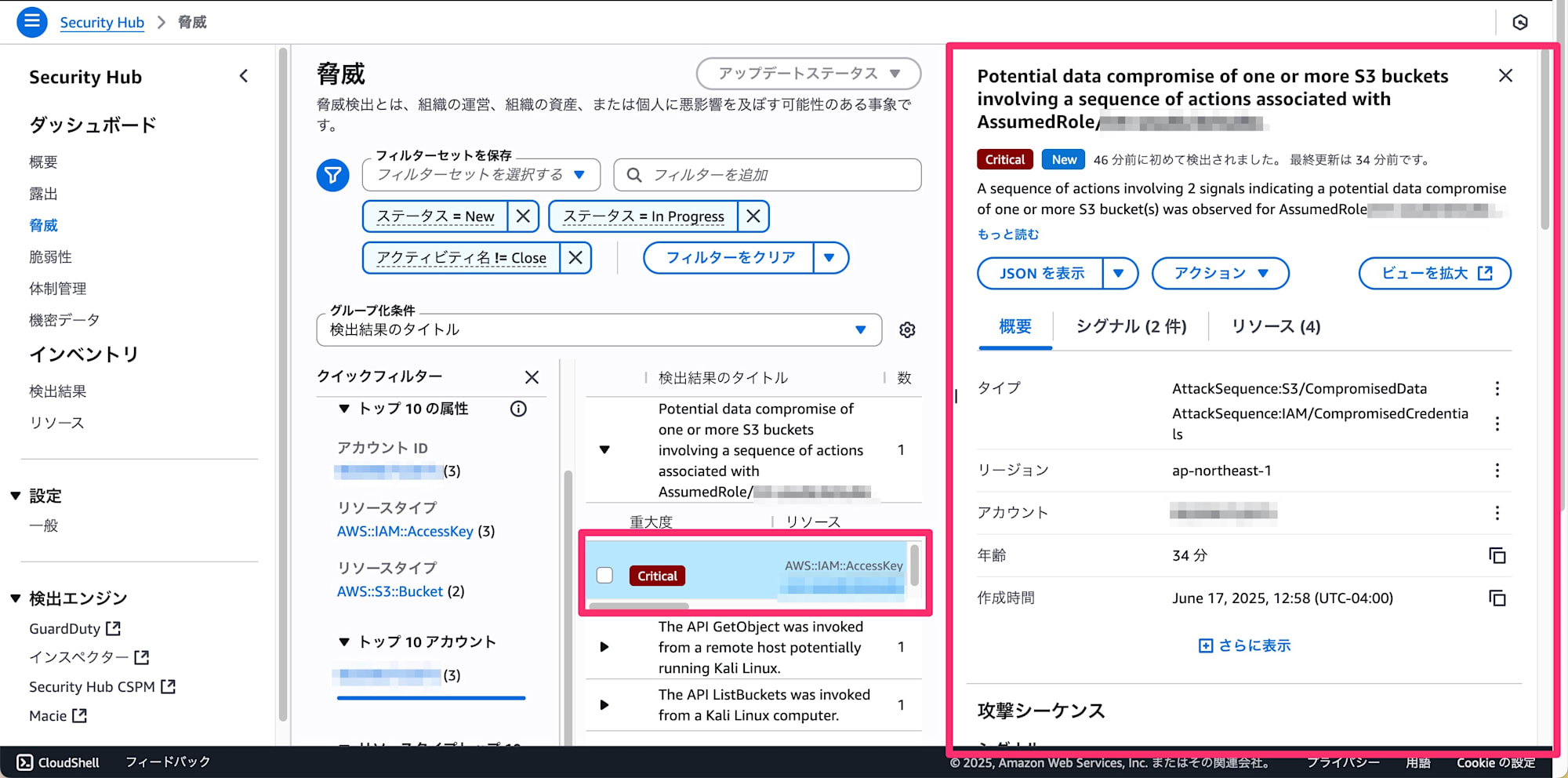Collapse the 設定 sidebar section
The image size is (1568, 778).
point(16,496)
